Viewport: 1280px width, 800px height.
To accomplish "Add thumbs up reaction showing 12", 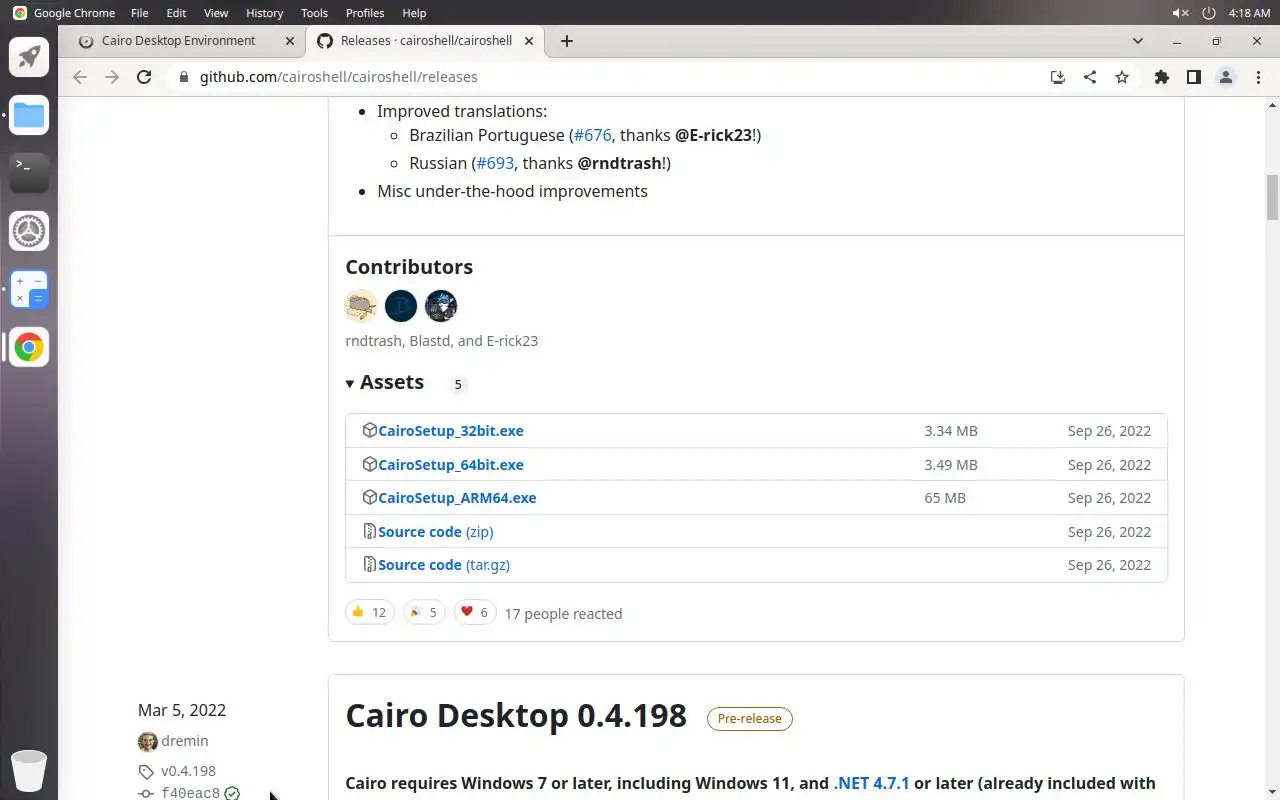I will 370,612.
